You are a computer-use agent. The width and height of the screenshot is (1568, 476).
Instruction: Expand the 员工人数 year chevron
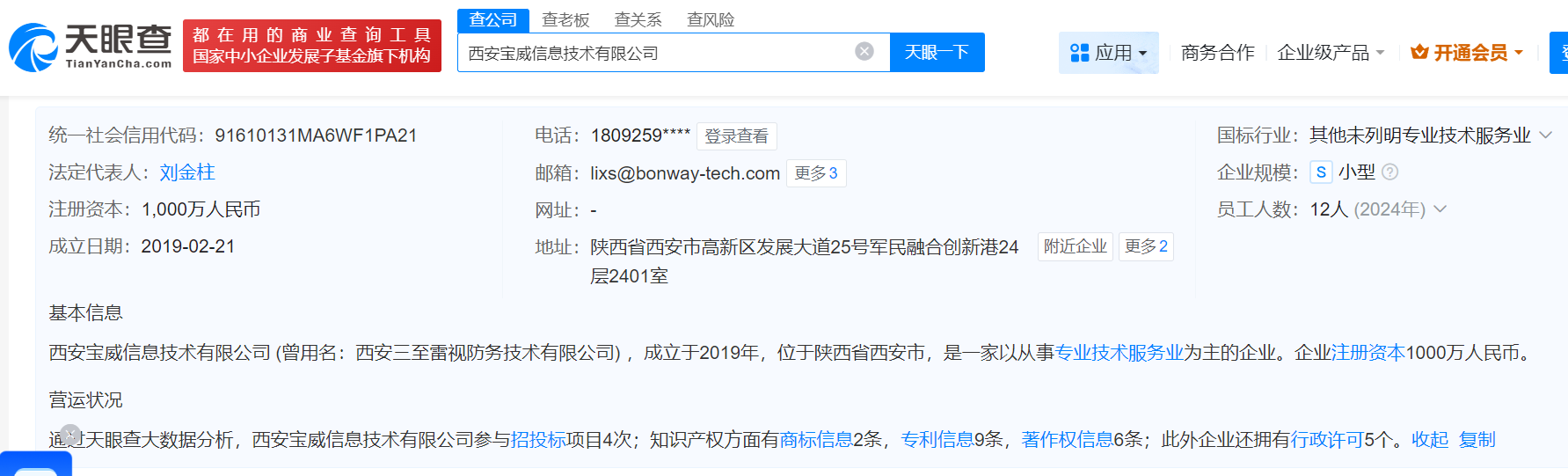pos(1440,209)
